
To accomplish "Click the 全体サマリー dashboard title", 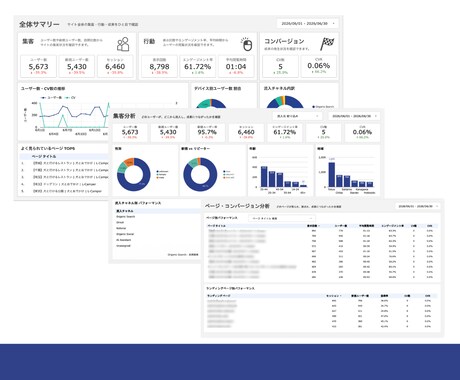I will 39,24.
